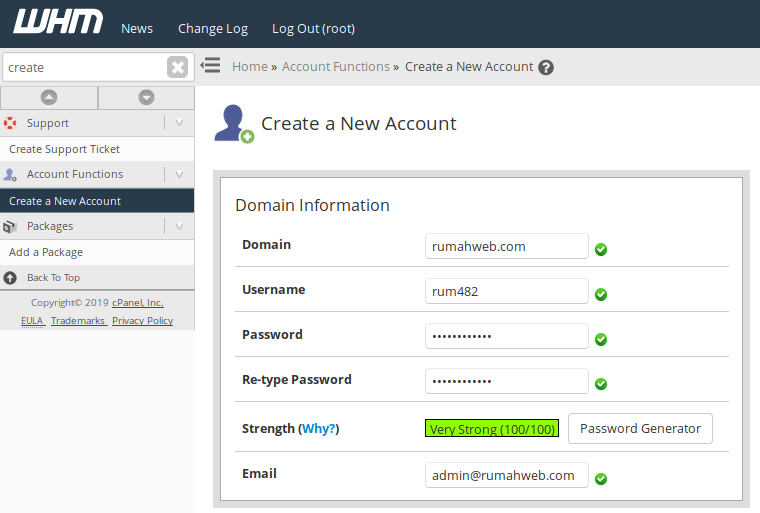
Task: Open help for Create a New Account
Action: tap(546, 67)
